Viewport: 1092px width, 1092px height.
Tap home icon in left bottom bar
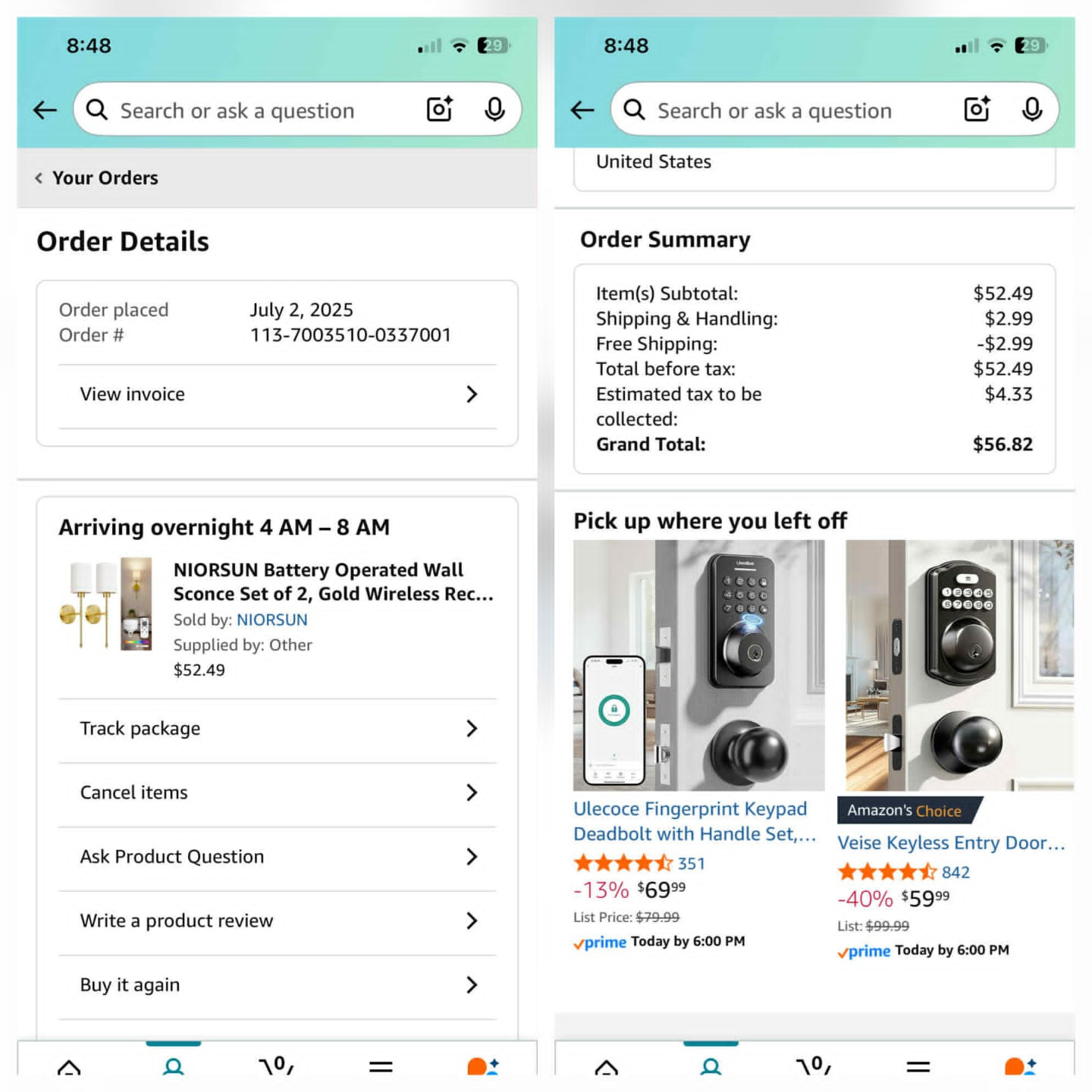(69, 1066)
